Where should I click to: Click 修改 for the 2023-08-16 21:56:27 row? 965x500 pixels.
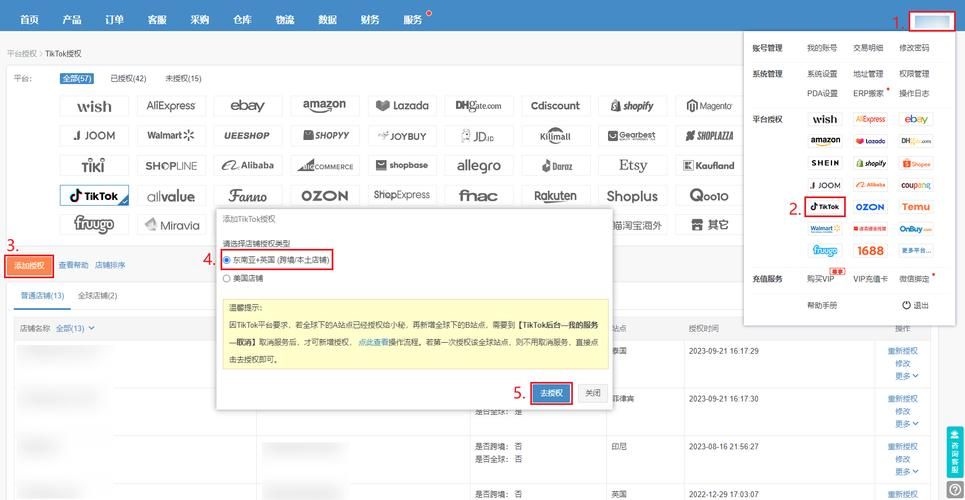pyautogui.click(x=902, y=459)
